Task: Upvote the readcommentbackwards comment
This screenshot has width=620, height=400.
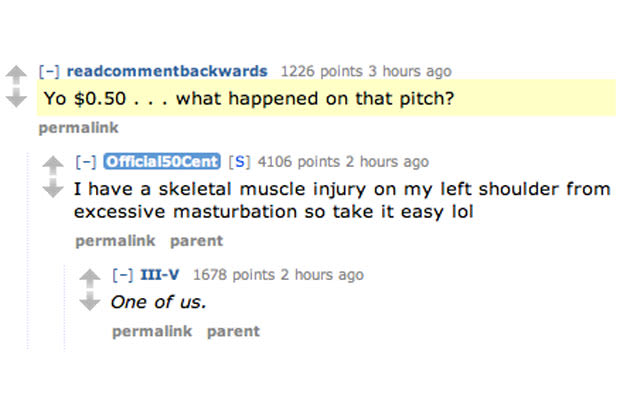Action: click(x=16, y=74)
